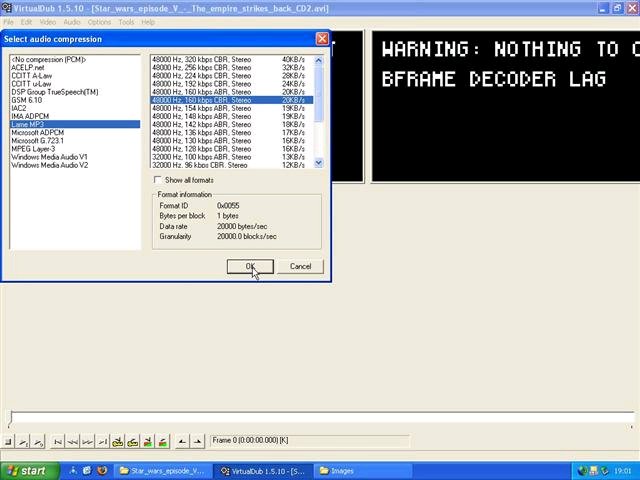Open the Edit menu
The height and width of the screenshot is (480, 640).
26,22
